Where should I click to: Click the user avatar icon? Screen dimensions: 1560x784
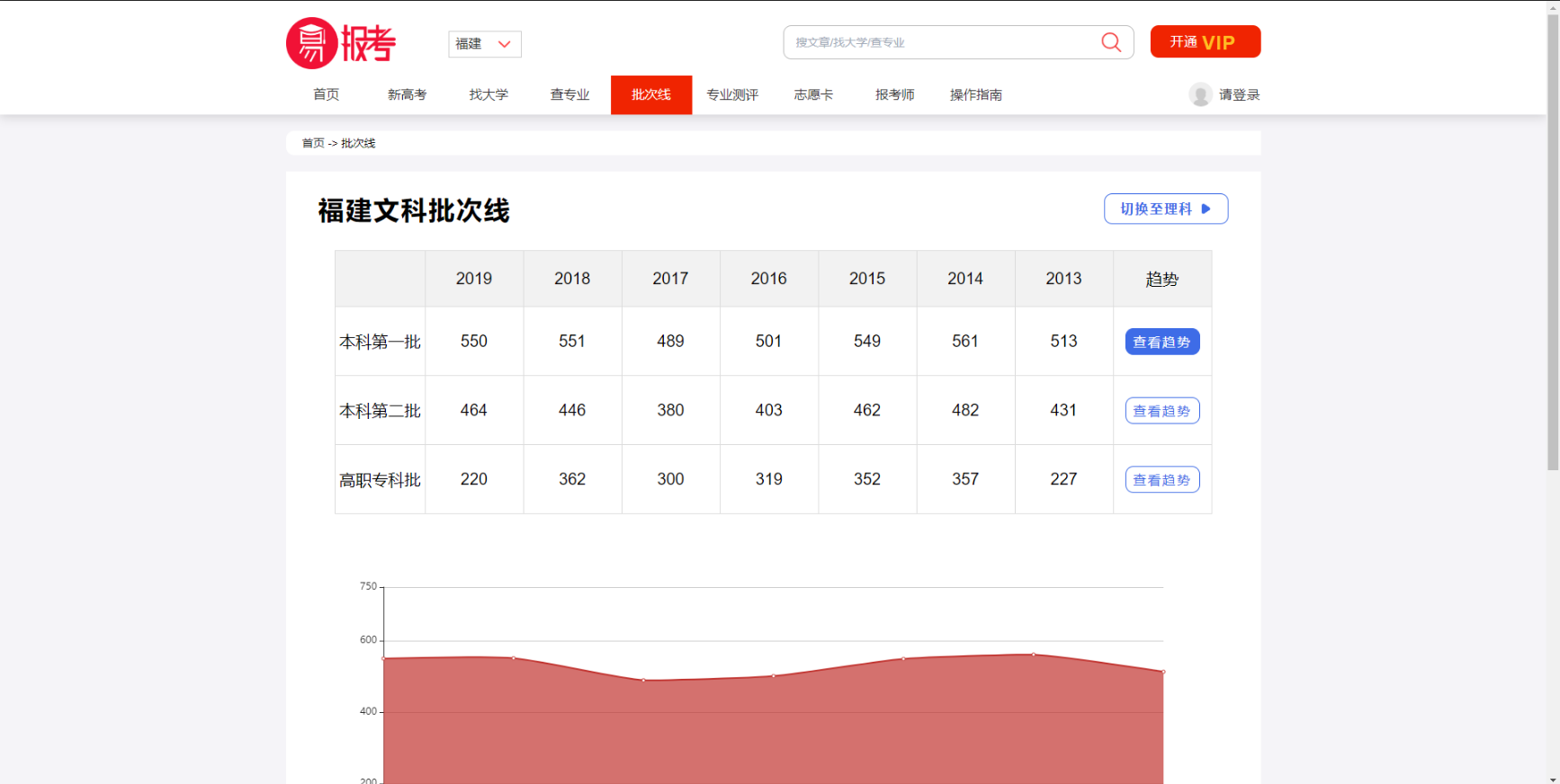click(x=1200, y=94)
